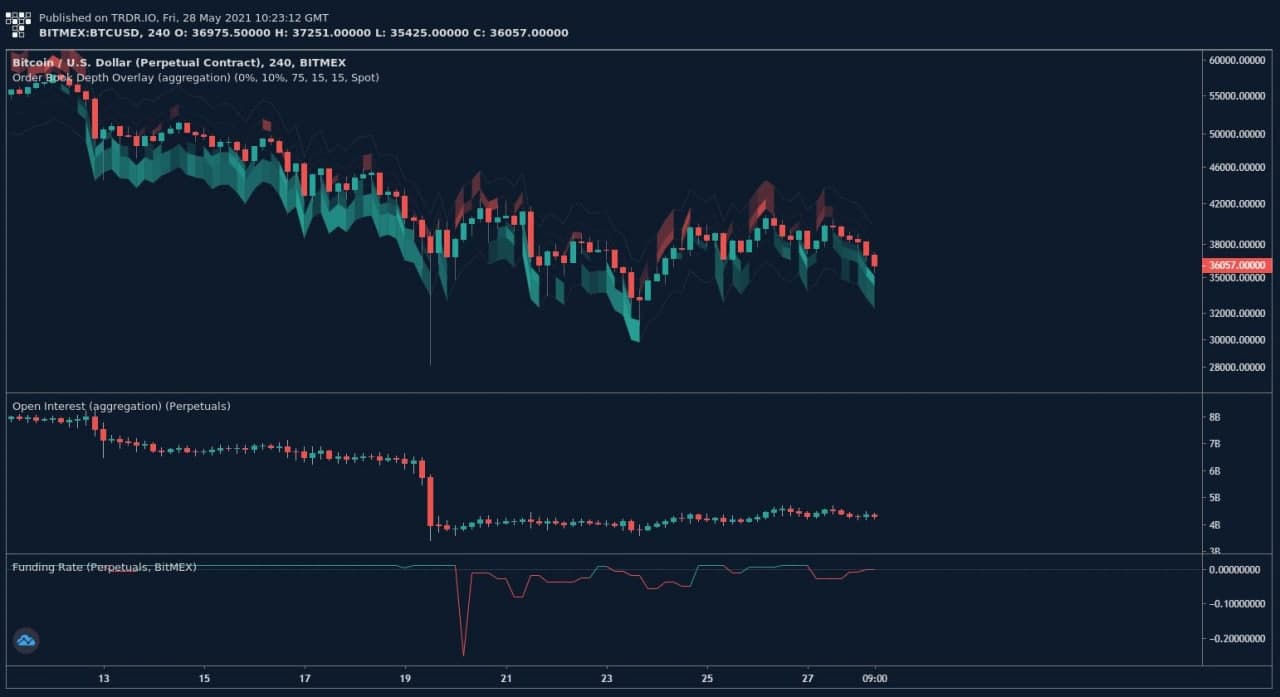
Task: Click the 0.00000000 funding rate axis label
Action: [x=1237, y=570]
